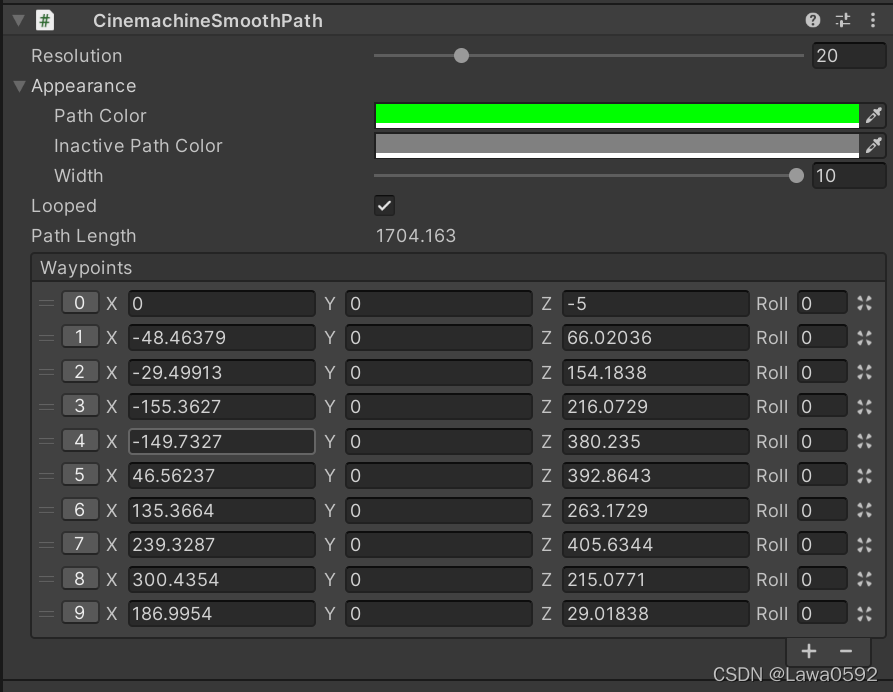Open the component help reference icon
This screenshot has width=893, height=692.
coord(813,21)
